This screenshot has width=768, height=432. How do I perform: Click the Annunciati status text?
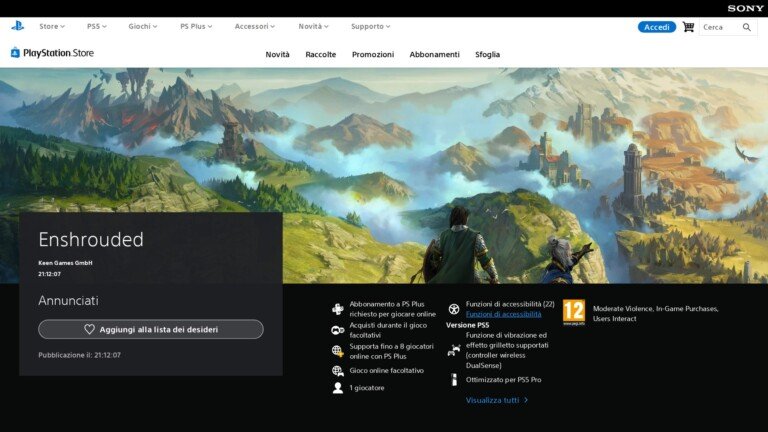[x=69, y=300]
